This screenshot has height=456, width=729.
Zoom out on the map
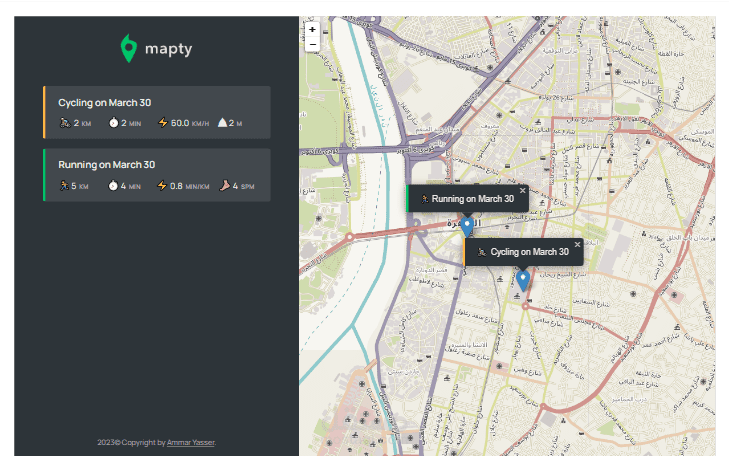pos(312,44)
